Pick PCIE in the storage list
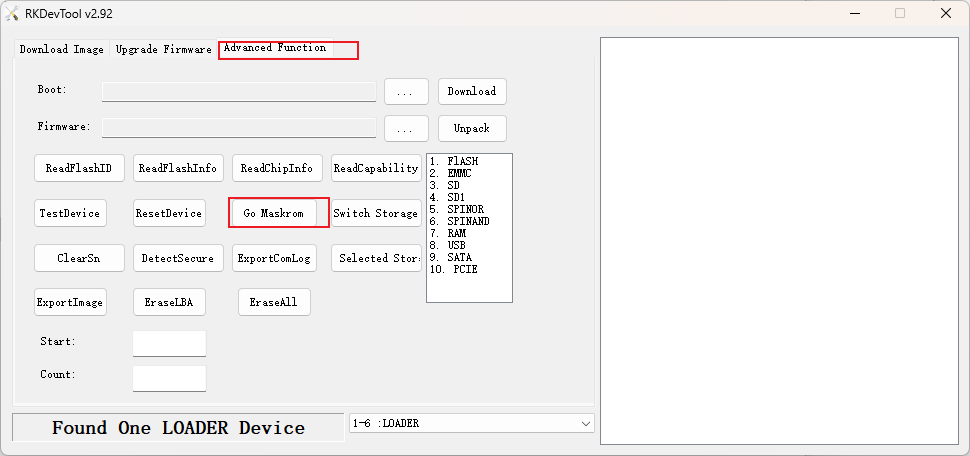970x456 pixels. (x=465, y=269)
